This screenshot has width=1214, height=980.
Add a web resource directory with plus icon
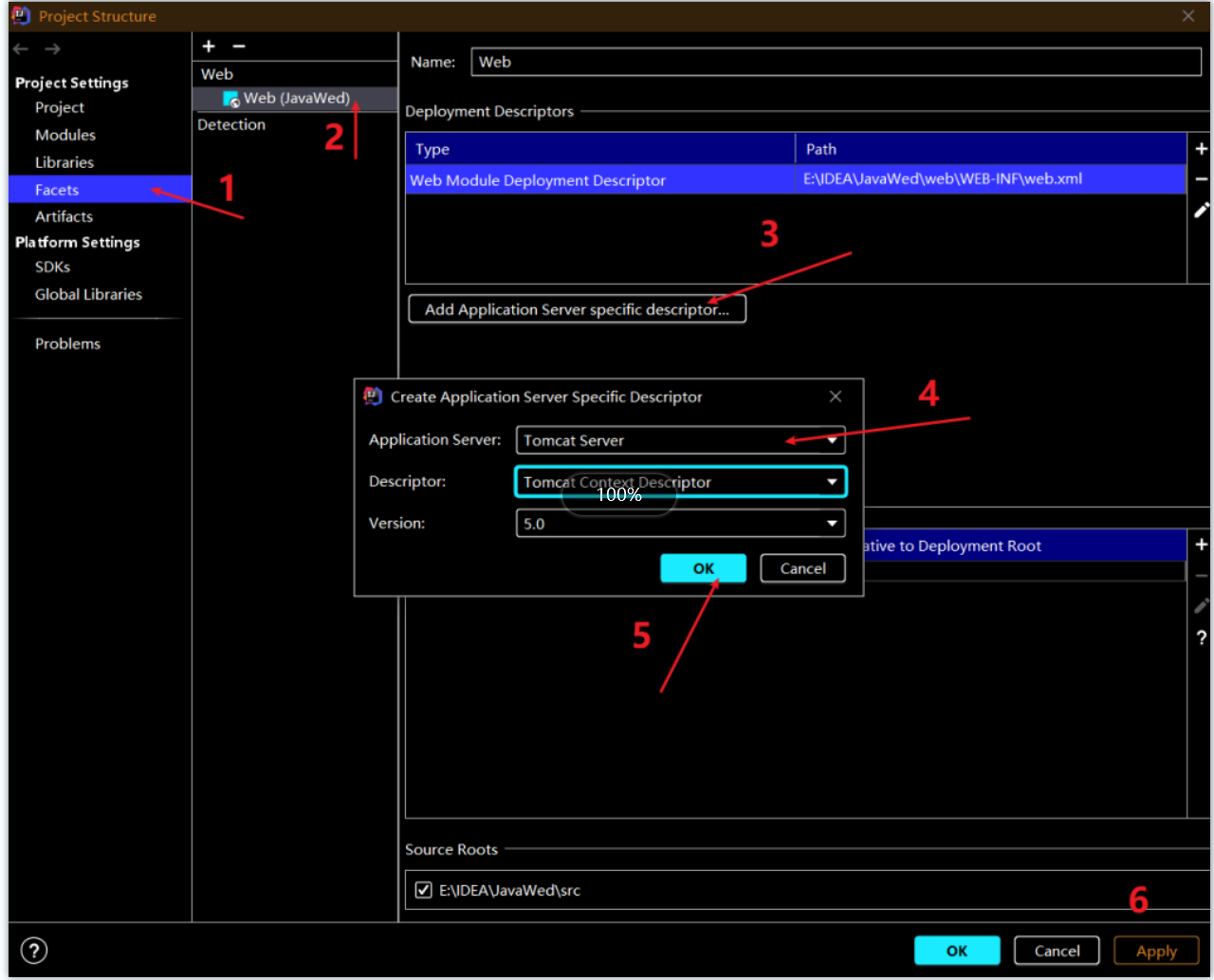[x=1201, y=545]
